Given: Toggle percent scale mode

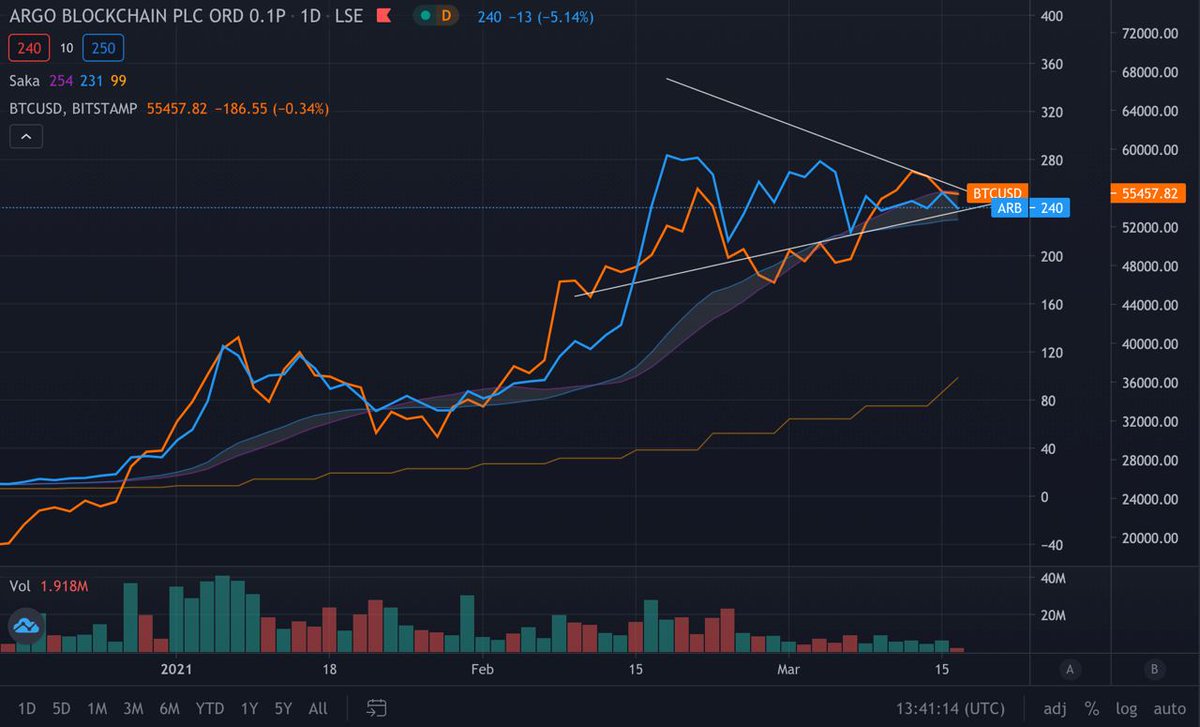Looking at the screenshot, I should click(x=1092, y=708).
